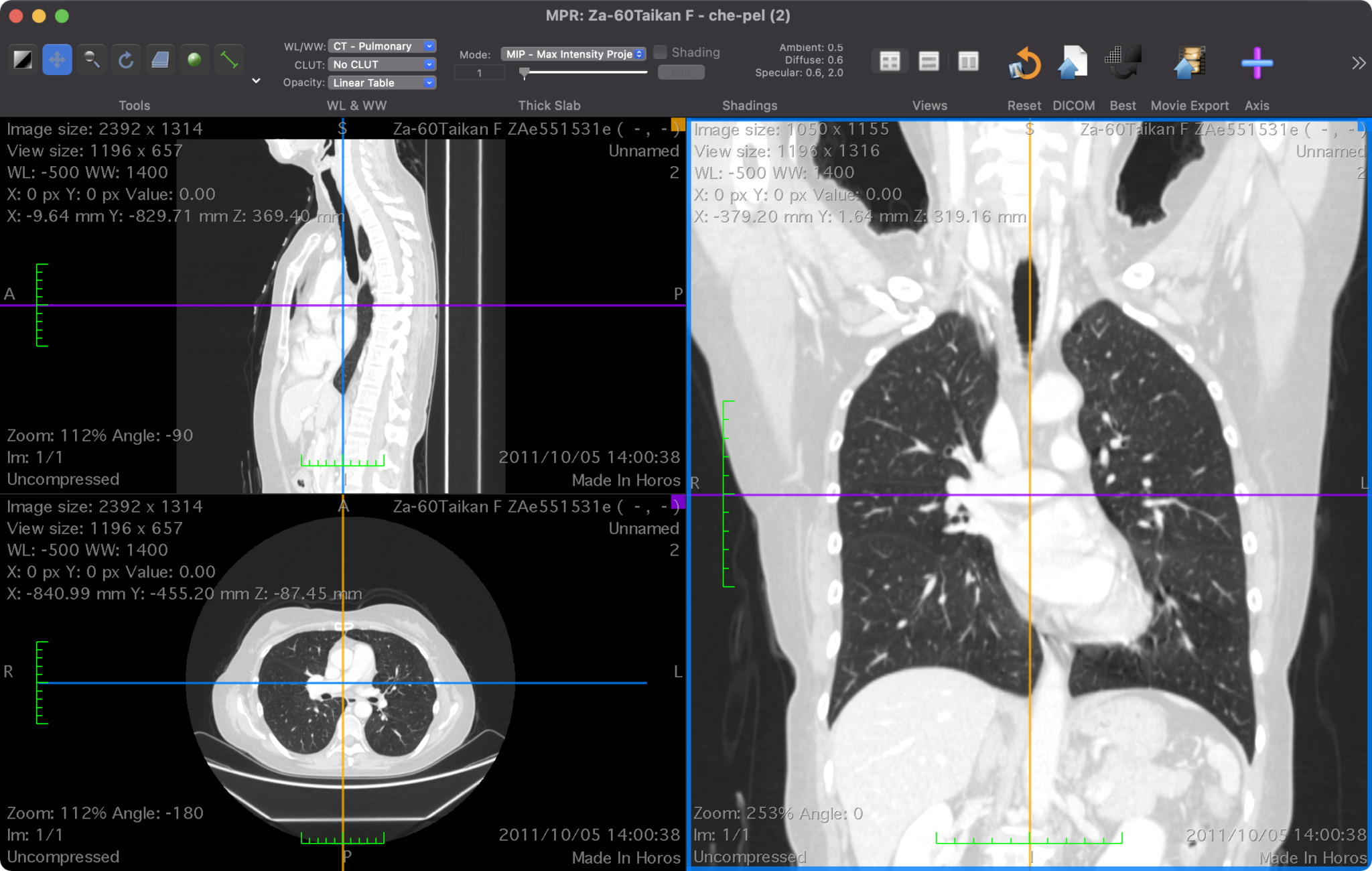Select the green sphere 3D position tool

tap(194, 60)
